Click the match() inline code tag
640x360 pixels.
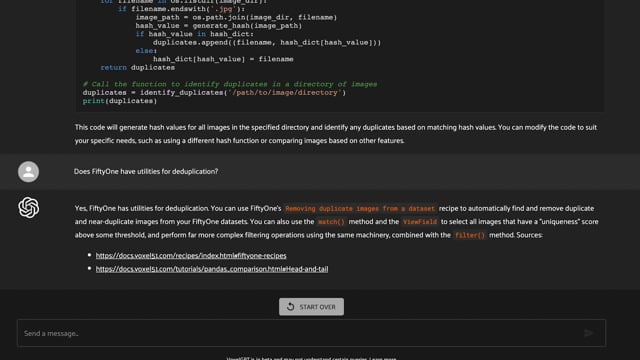click(x=331, y=222)
